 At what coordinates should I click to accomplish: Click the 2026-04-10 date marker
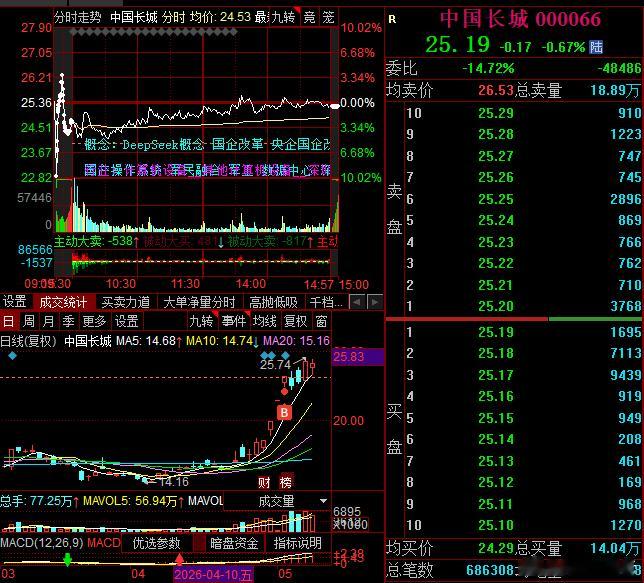click(x=213, y=575)
